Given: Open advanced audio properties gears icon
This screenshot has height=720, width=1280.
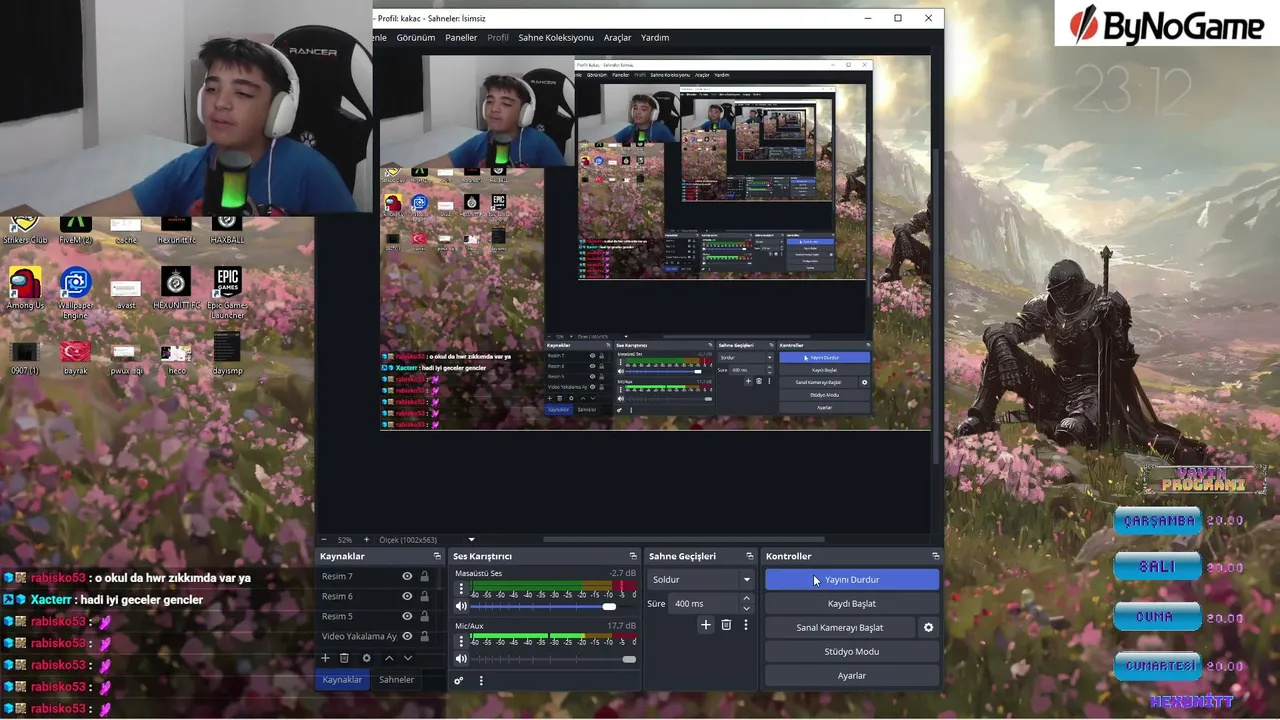Looking at the screenshot, I should tap(459, 681).
